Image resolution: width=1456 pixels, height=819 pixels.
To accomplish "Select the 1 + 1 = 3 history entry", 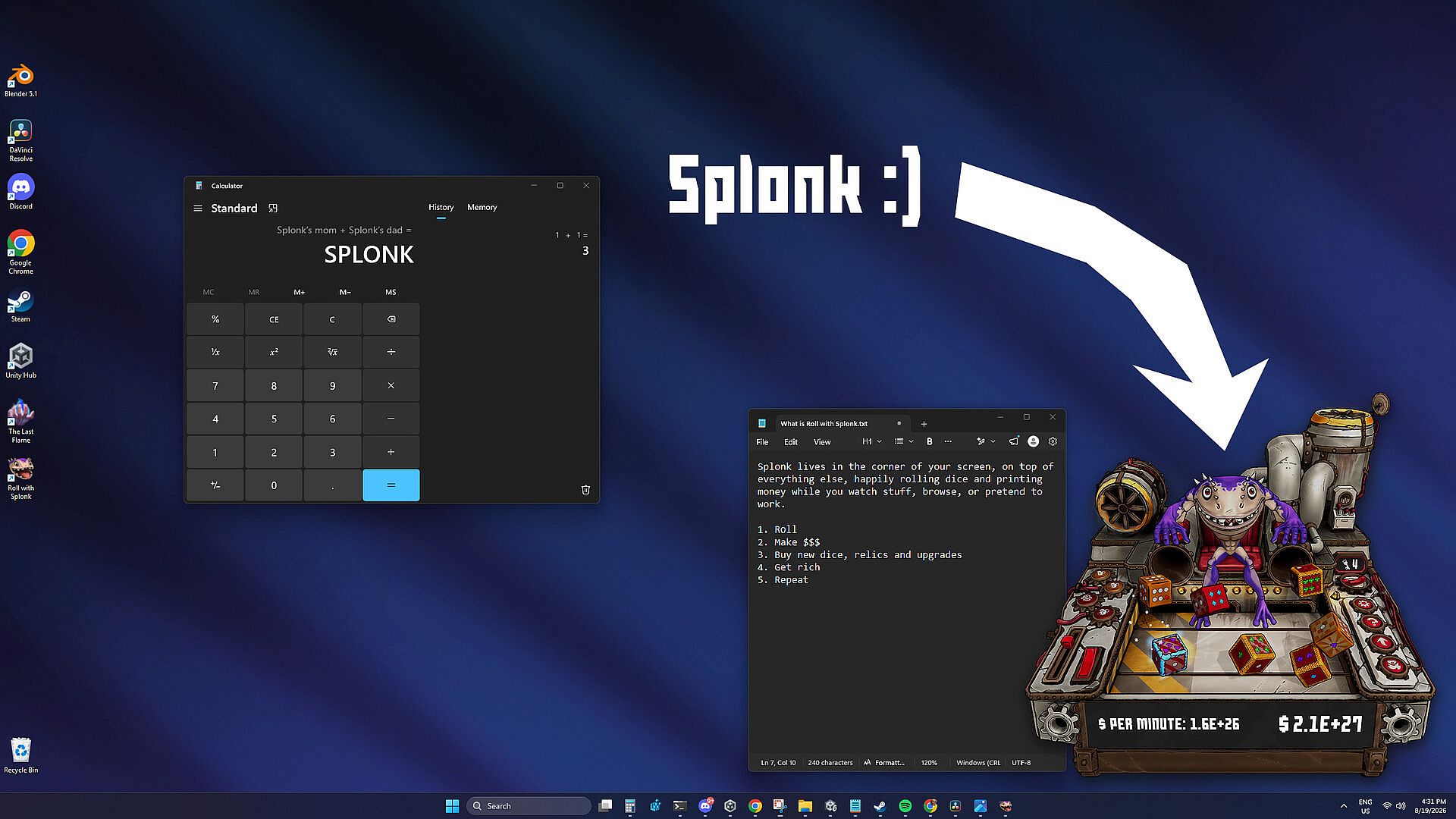I will pyautogui.click(x=572, y=243).
